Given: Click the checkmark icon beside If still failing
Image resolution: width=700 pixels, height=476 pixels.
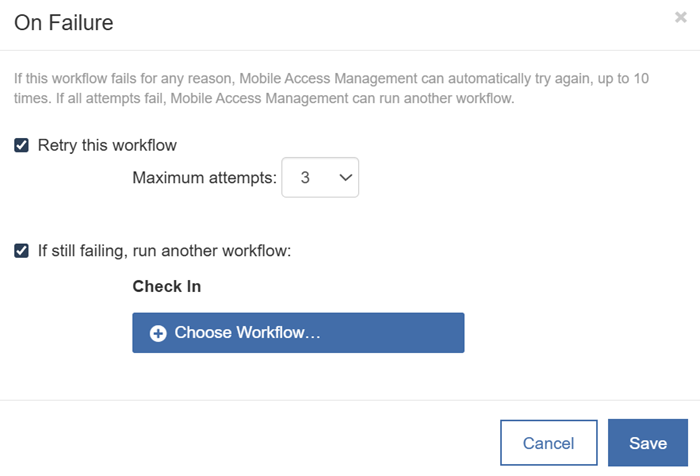Looking at the screenshot, I should 21,251.
